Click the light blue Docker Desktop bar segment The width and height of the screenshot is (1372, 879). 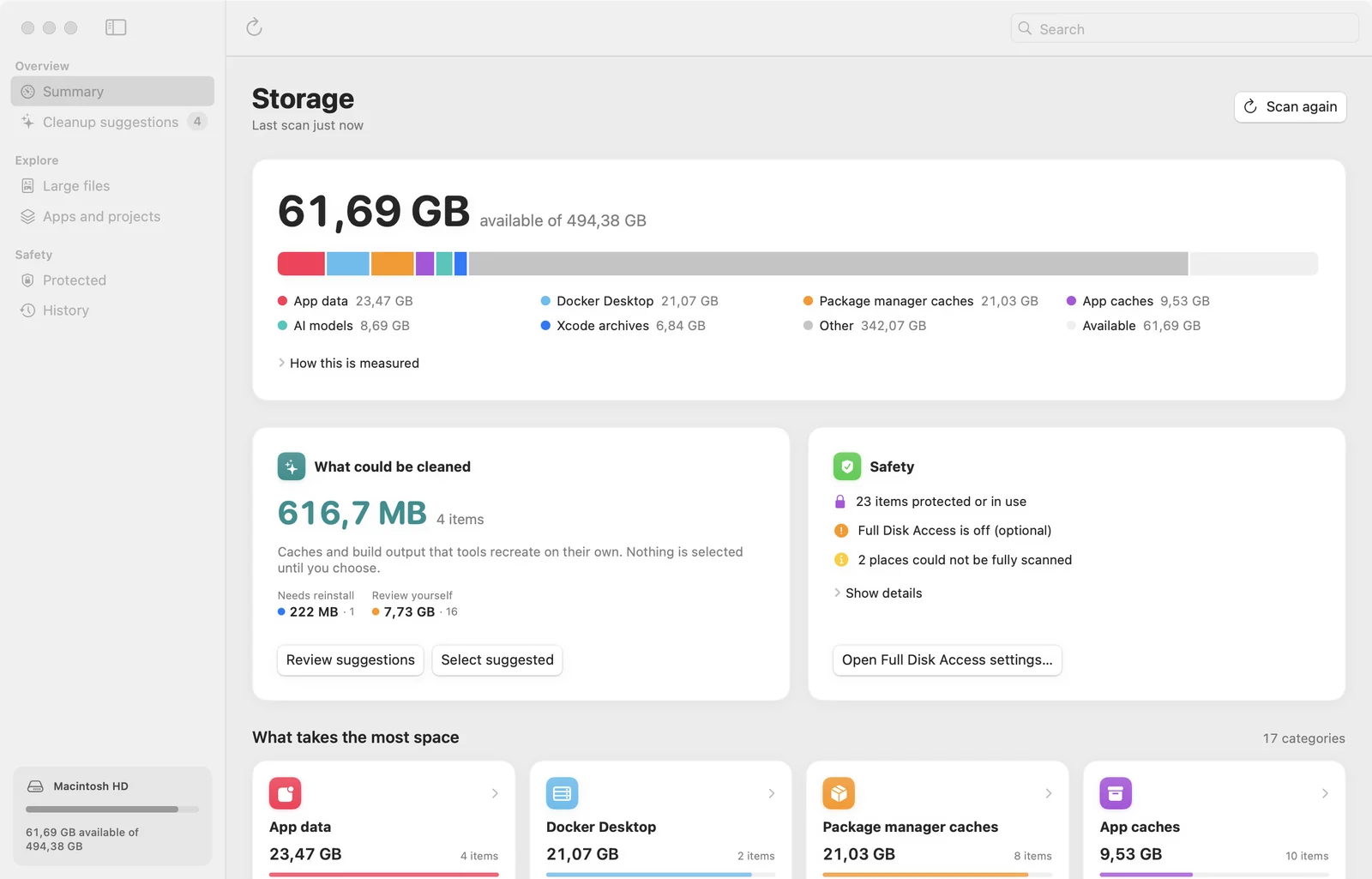pos(348,264)
